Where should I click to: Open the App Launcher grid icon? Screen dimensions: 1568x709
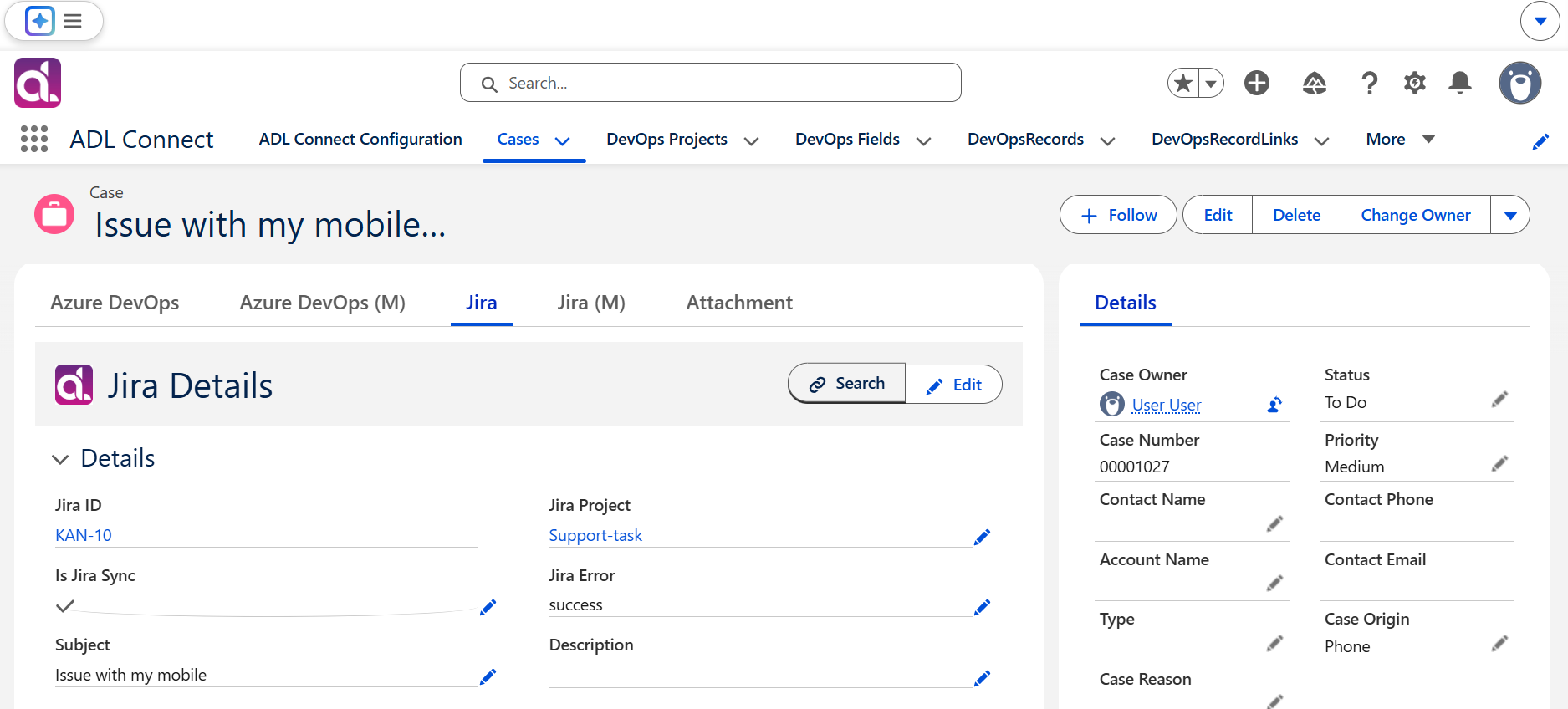pos(34,139)
